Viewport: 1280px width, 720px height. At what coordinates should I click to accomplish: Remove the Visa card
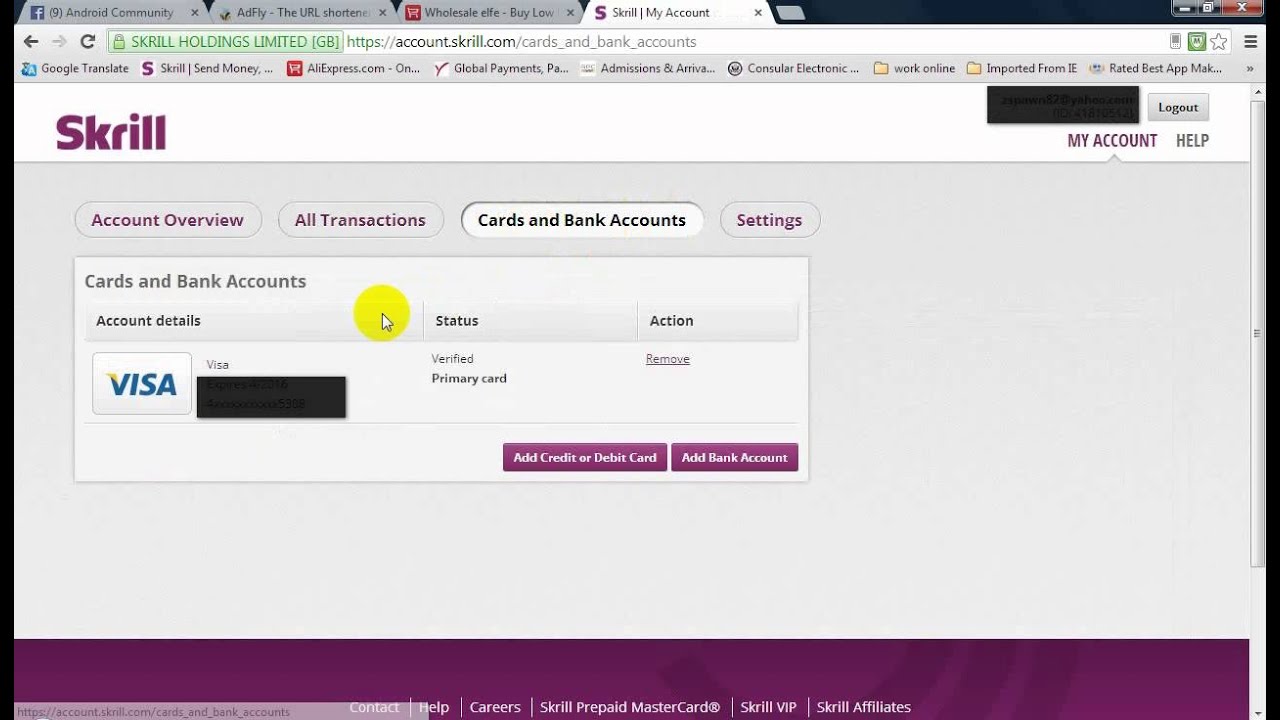tap(668, 359)
